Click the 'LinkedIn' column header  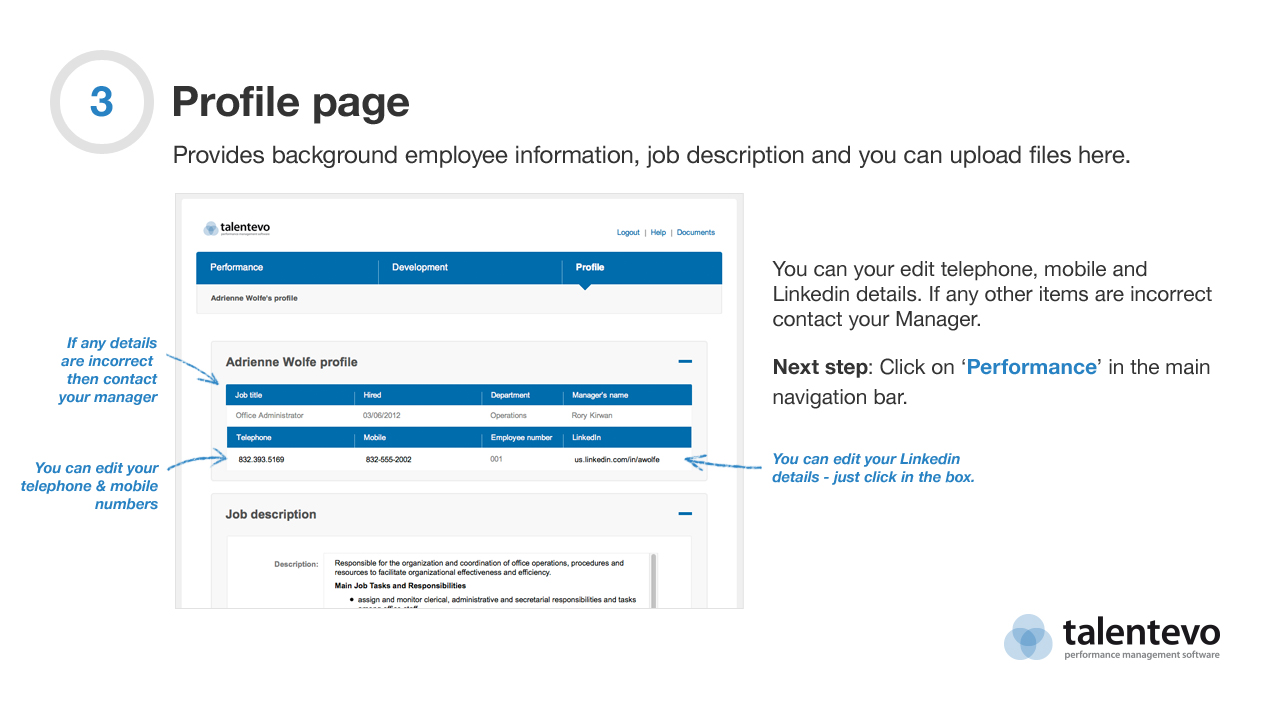click(586, 437)
